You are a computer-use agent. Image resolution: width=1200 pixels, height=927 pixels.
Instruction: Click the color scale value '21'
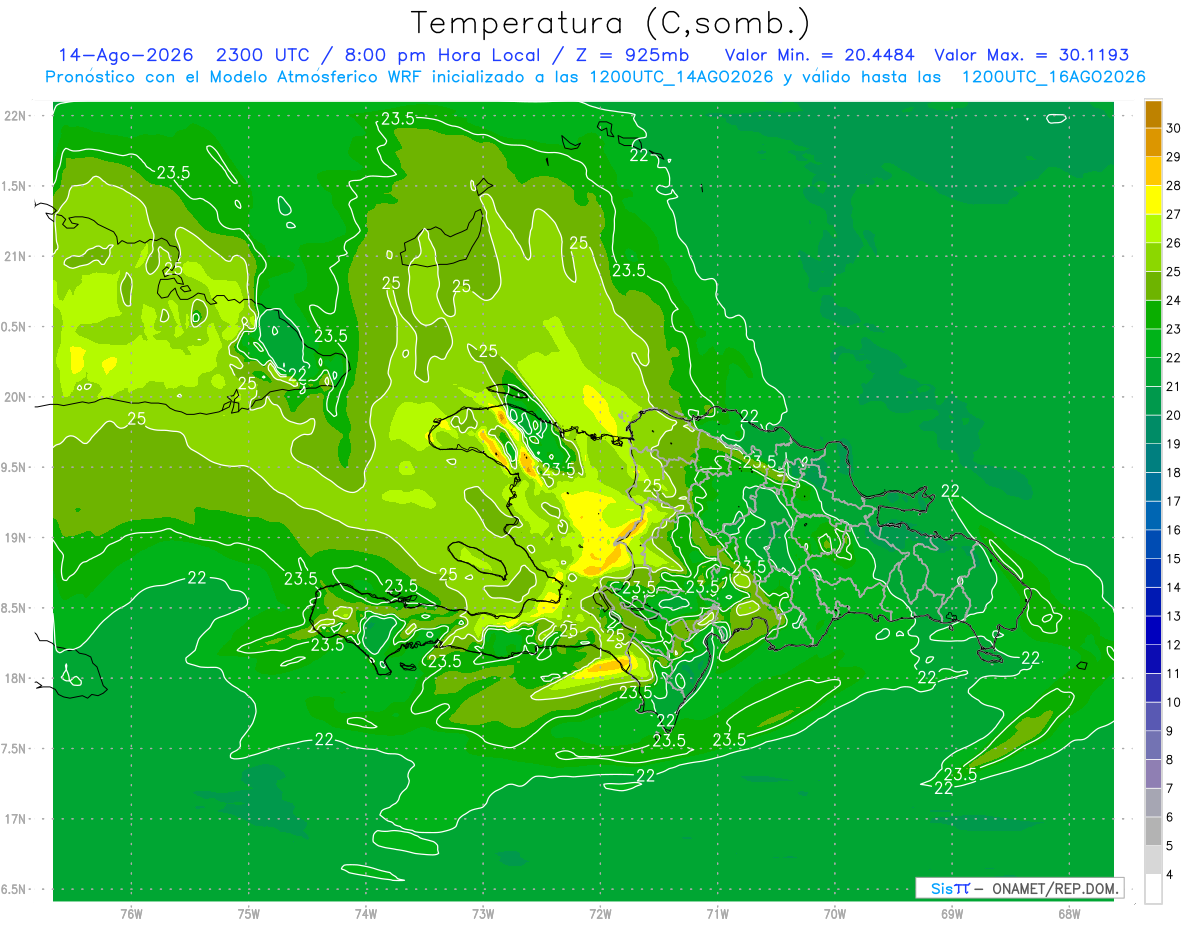1174,386
